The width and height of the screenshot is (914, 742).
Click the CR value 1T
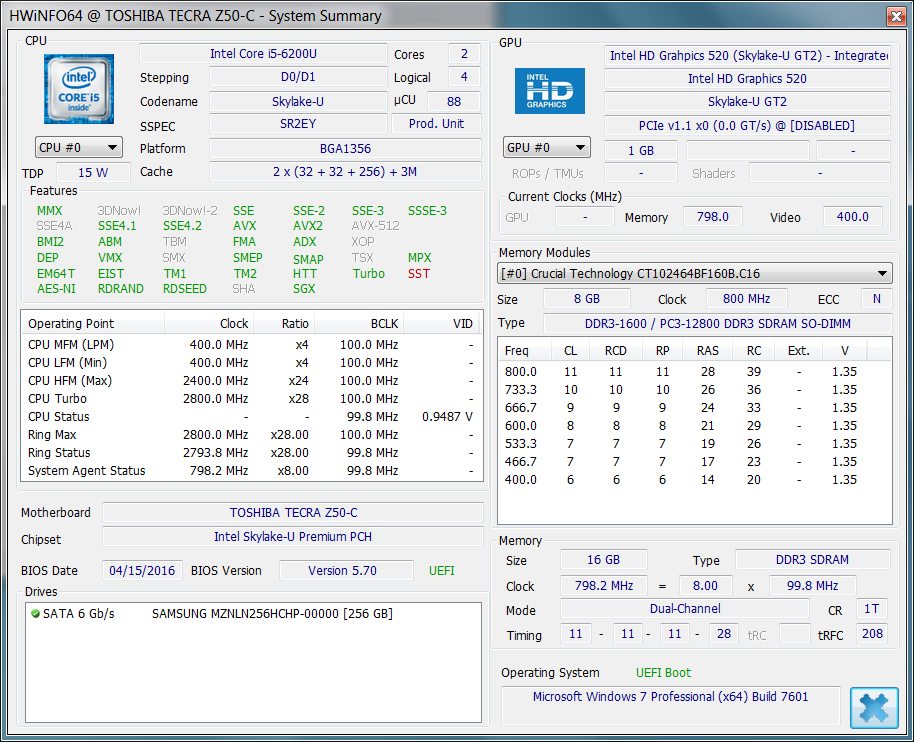point(871,609)
